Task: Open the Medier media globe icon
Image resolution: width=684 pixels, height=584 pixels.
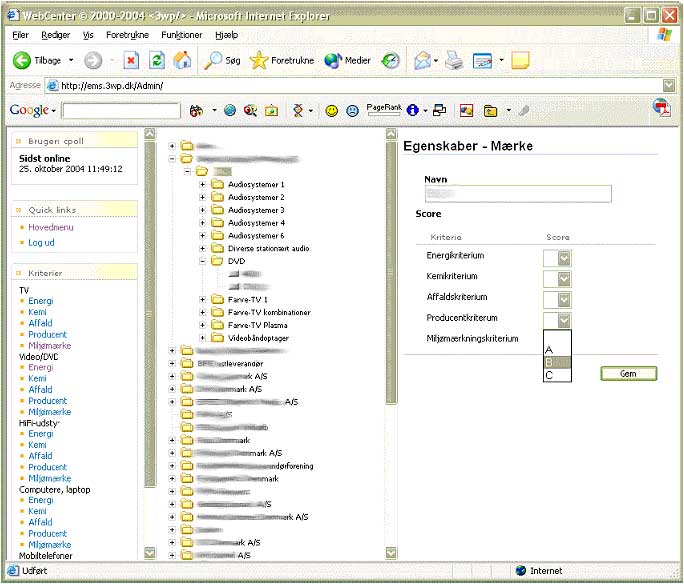Action: point(333,60)
